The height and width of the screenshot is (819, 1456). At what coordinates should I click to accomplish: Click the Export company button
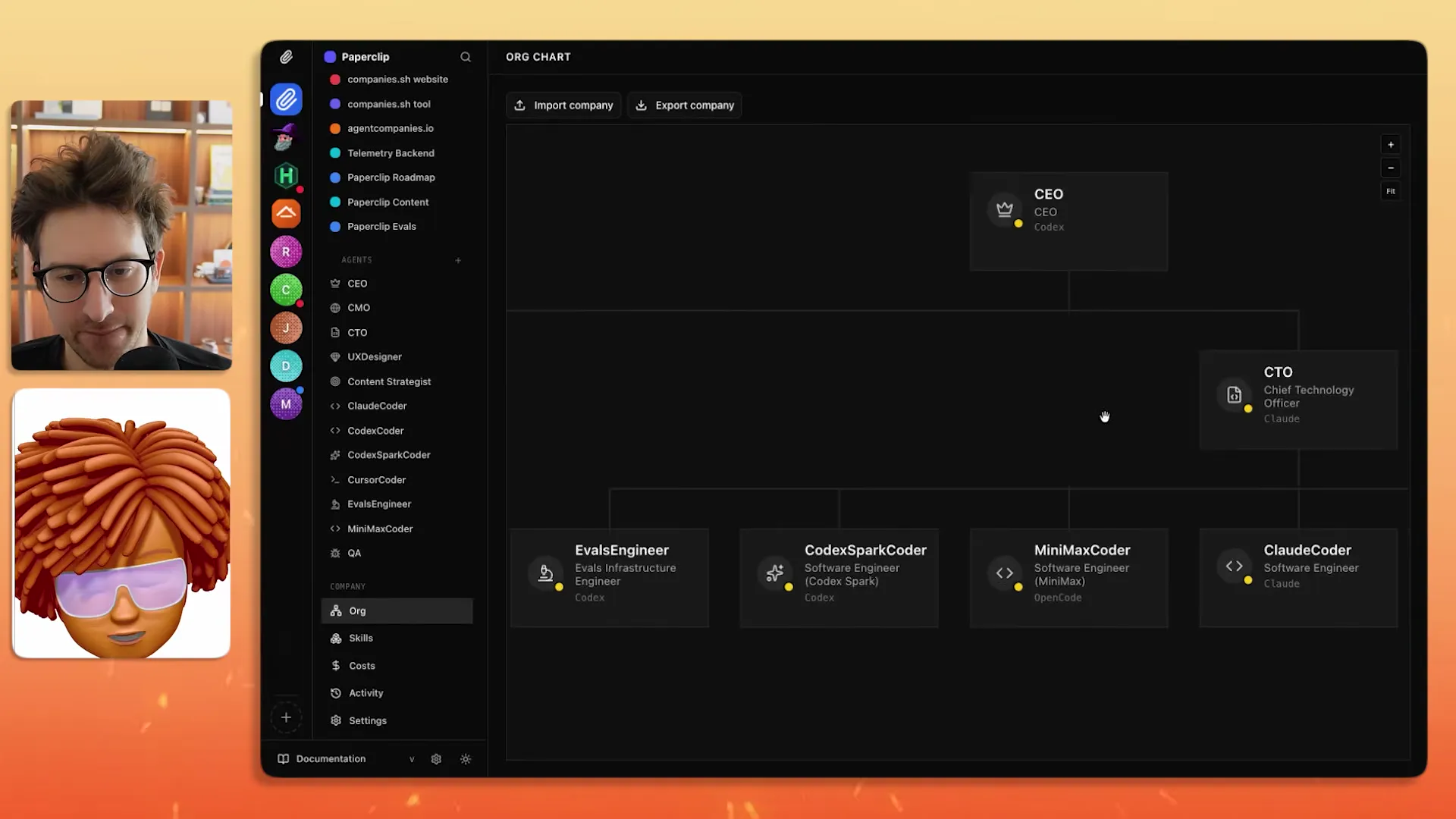[684, 105]
